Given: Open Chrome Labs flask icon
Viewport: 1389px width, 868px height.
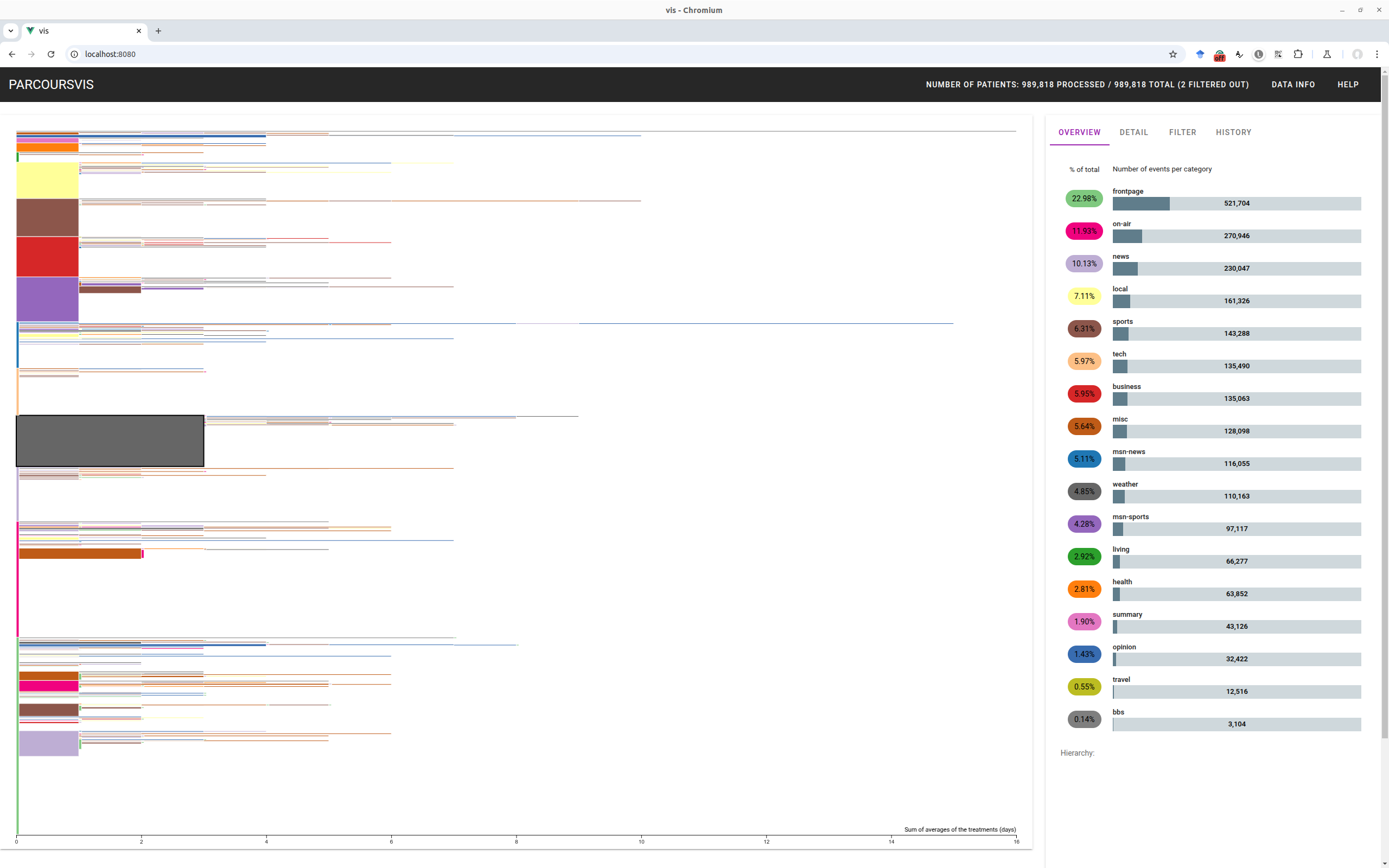Looking at the screenshot, I should [1327, 54].
